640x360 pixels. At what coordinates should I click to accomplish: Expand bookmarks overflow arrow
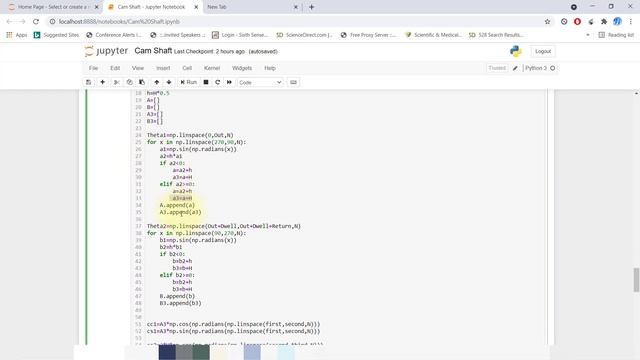click(588, 35)
